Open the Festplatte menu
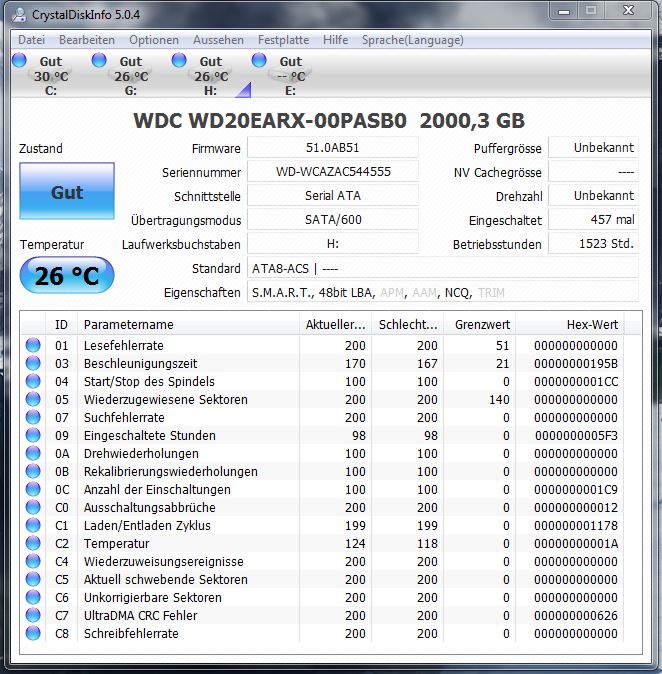 283,40
